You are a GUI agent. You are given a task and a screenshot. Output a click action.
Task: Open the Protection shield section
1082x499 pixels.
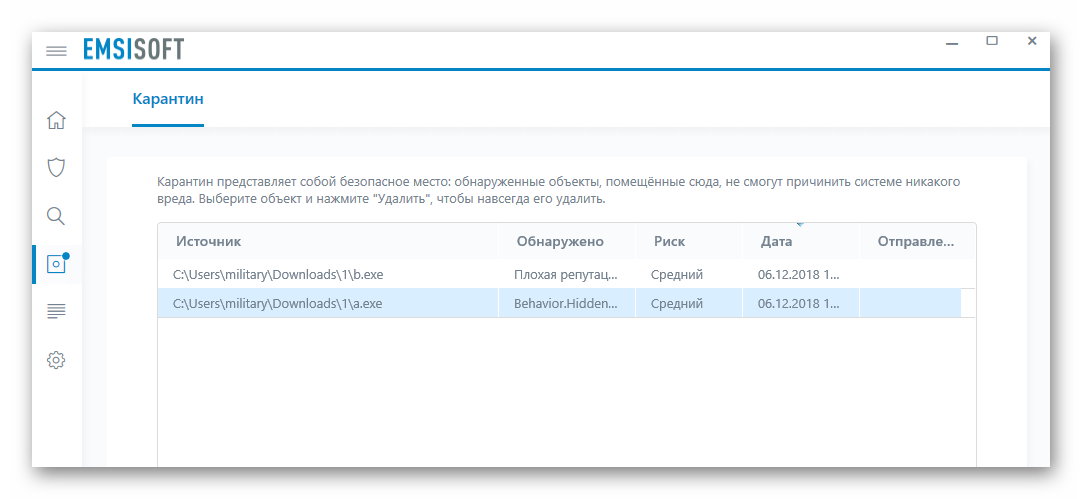point(56,168)
